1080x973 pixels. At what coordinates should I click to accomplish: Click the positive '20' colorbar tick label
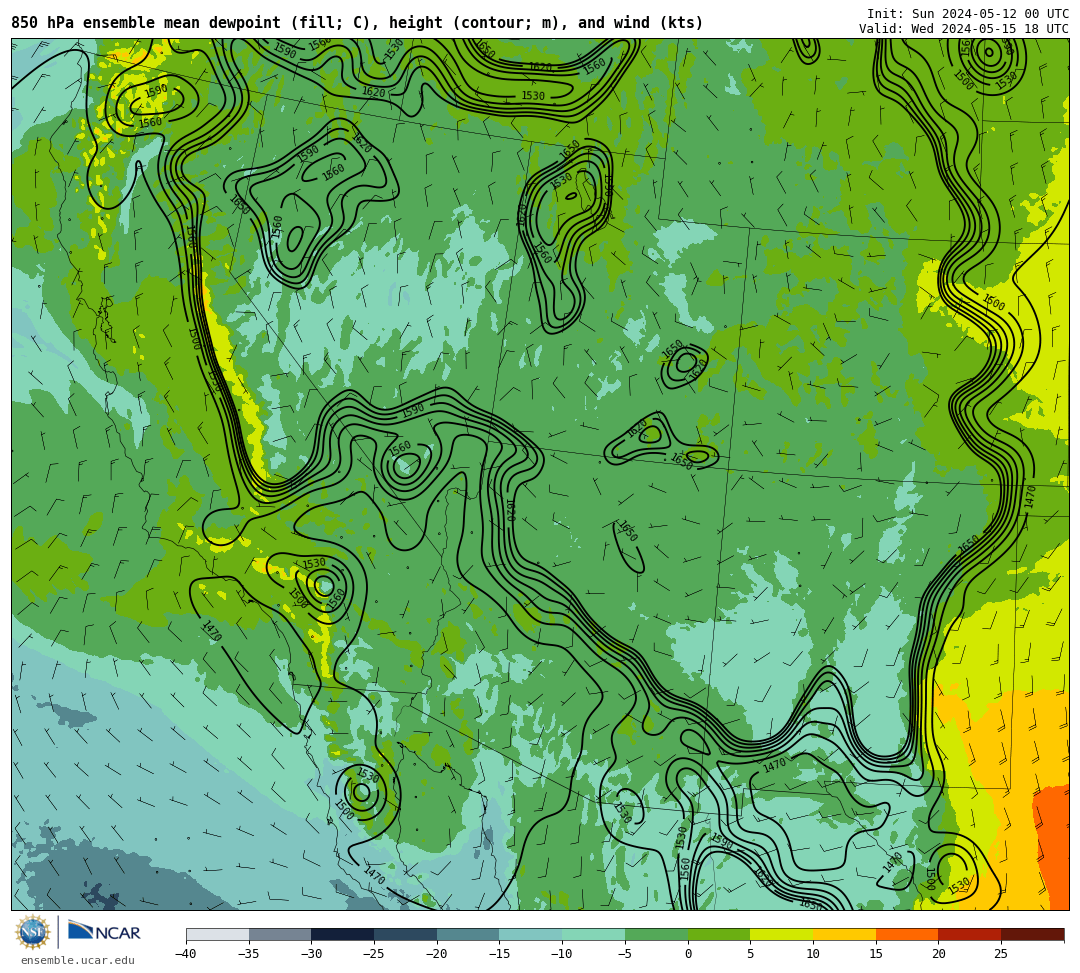[939, 954]
